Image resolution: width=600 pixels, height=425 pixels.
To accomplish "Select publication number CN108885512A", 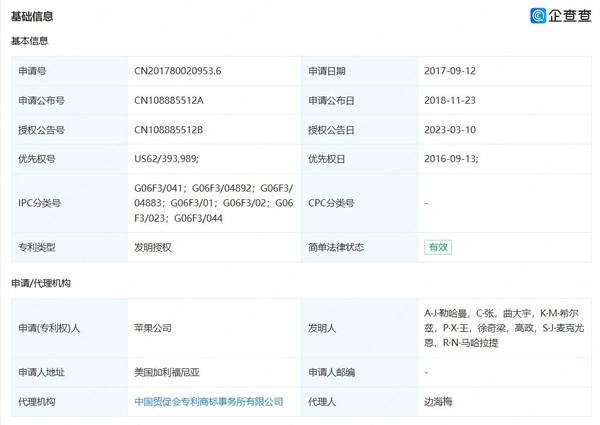I will [x=169, y=100].
